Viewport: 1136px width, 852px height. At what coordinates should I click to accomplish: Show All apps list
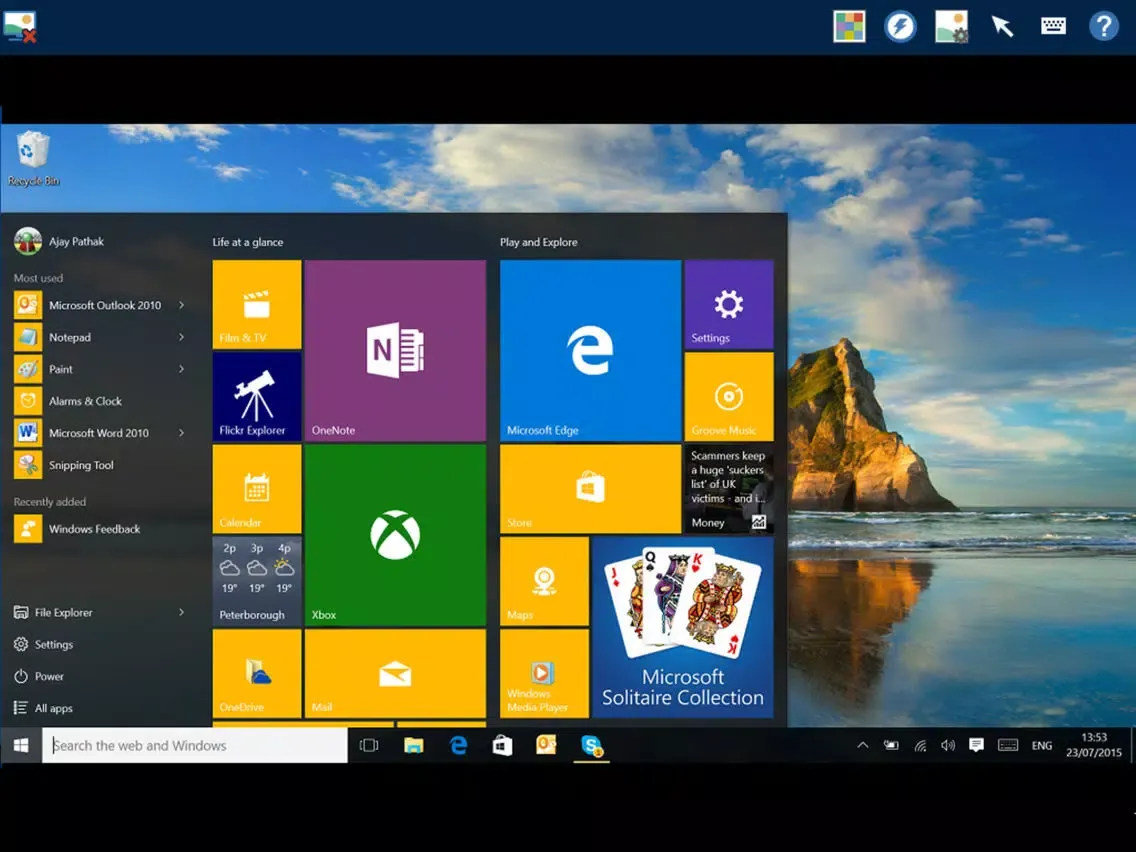(x=43, y=708)
